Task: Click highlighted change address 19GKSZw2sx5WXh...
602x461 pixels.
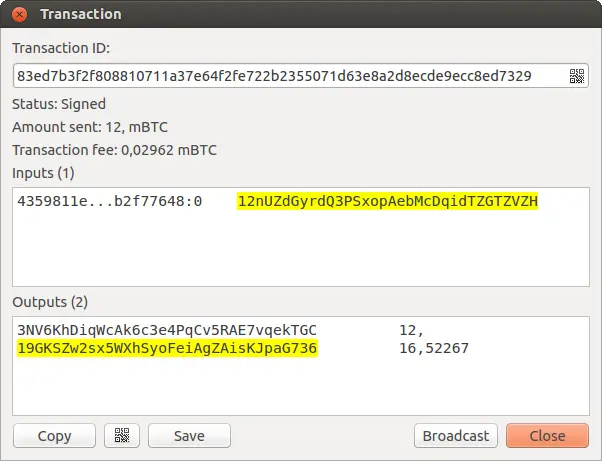Action: [x=167, y=348]
